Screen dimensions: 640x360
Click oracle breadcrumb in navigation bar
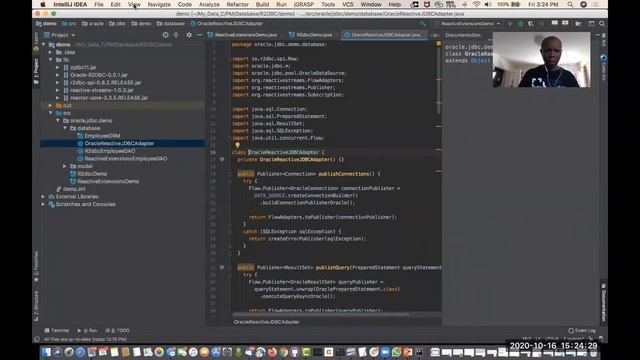93,24
